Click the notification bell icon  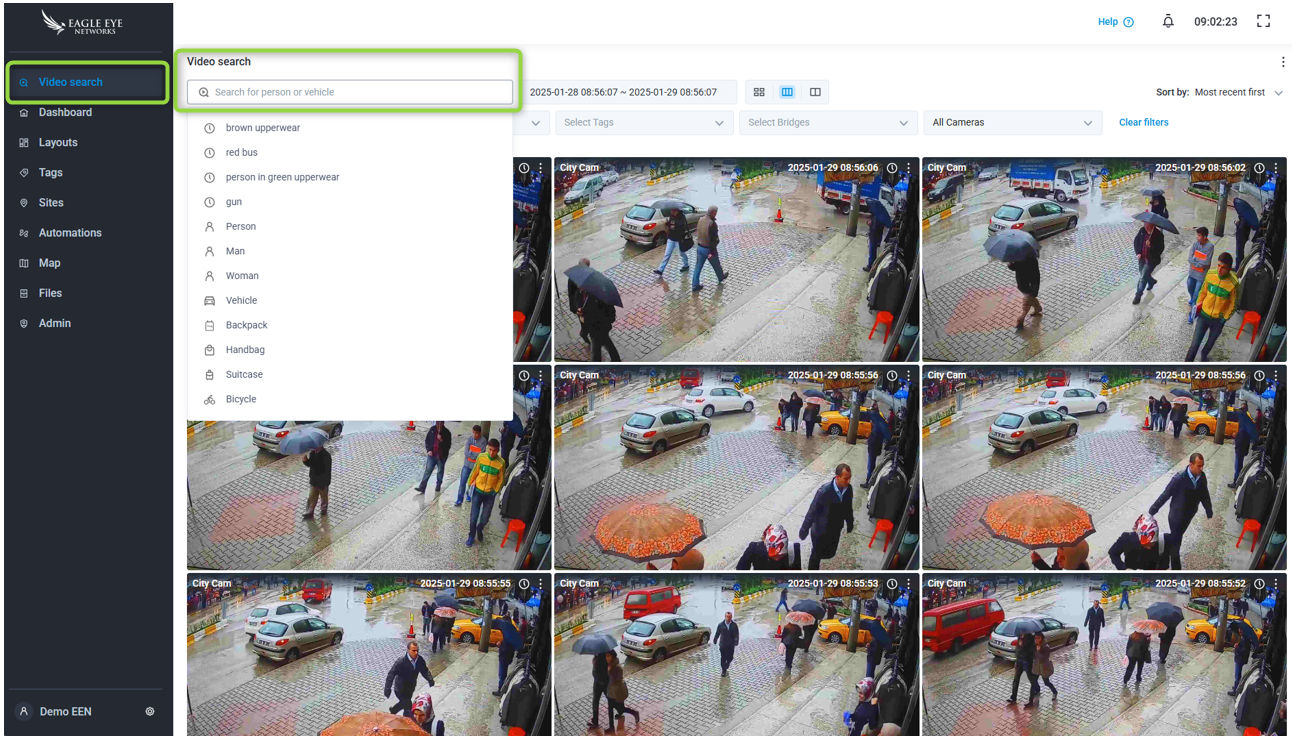coord(1168,22)
